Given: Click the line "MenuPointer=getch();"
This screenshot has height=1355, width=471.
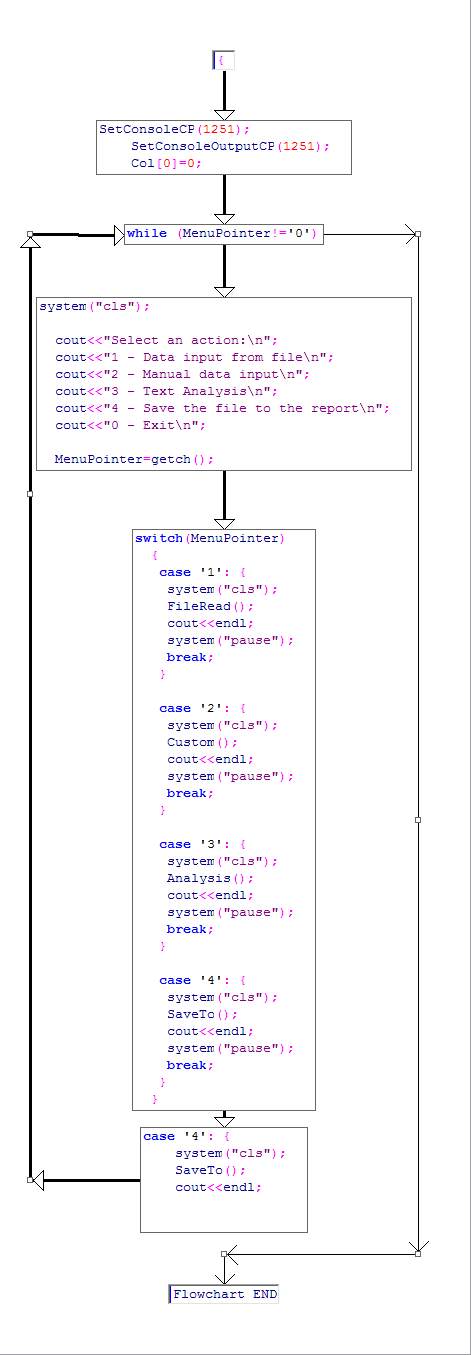Looking at the screenshot, I should coord(135,459).
